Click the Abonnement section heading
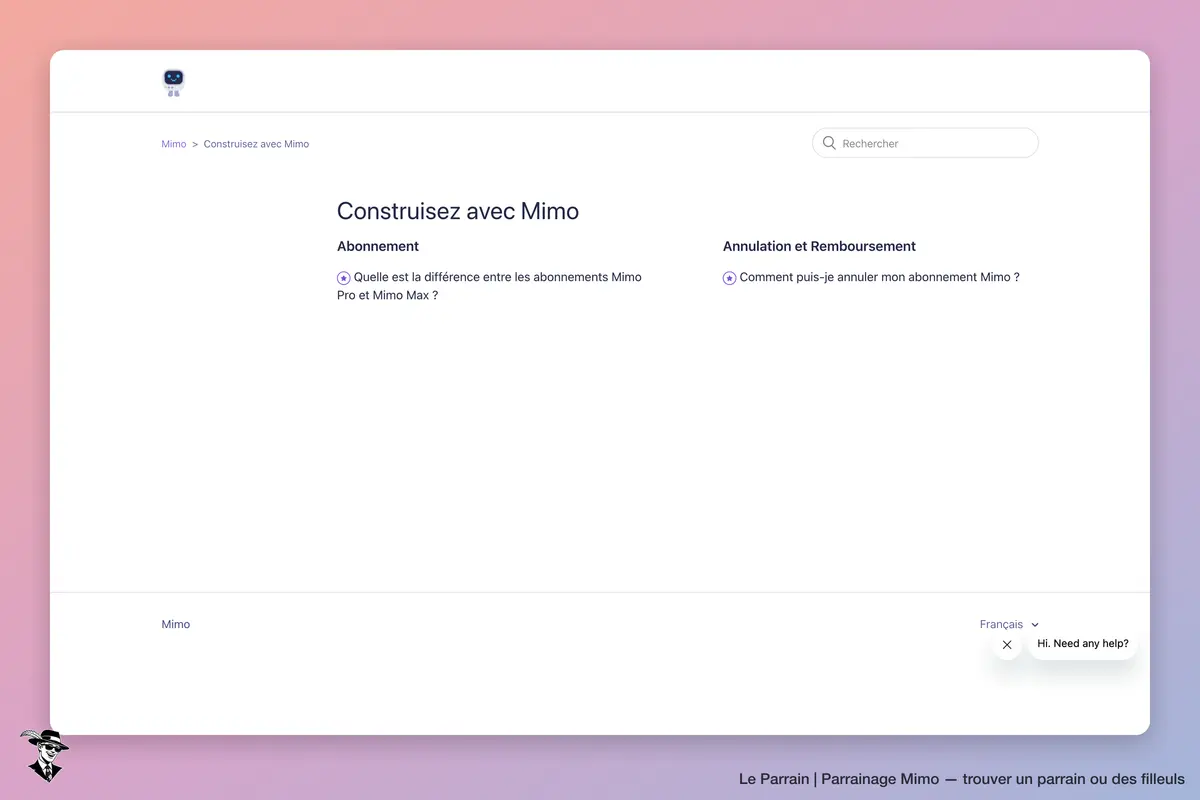This screenshot has height=800, width=1200. coord(378,246)
